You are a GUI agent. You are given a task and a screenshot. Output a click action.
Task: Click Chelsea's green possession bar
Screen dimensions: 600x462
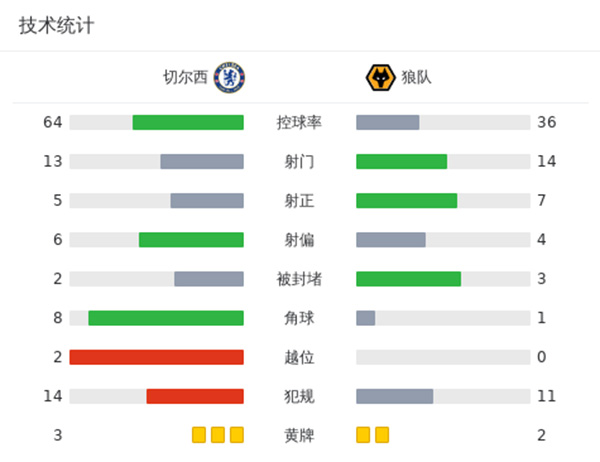(x=188, y=122)
